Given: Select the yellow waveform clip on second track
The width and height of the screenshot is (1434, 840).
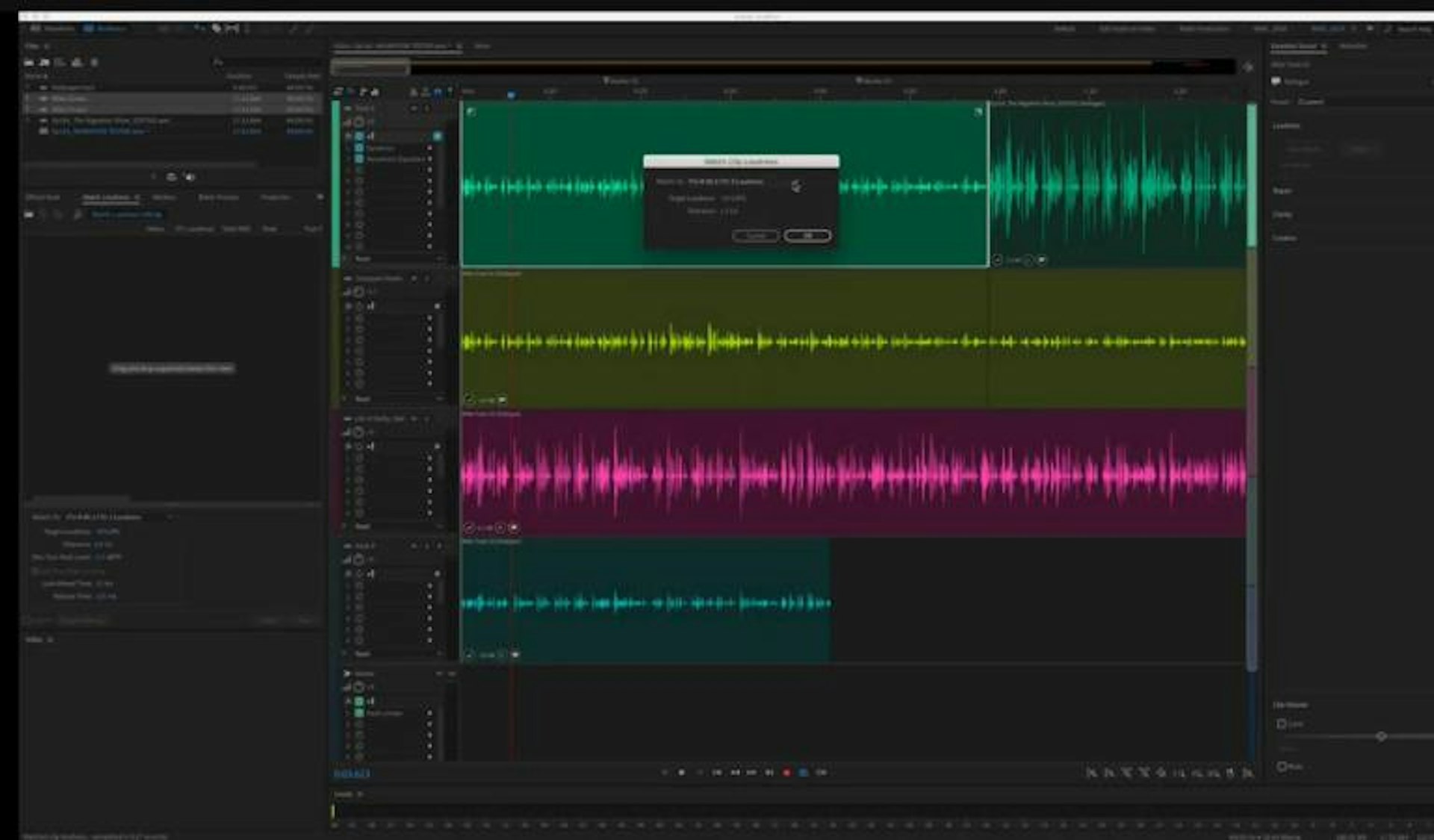Looking at the screenshot, I should (853, 340).
